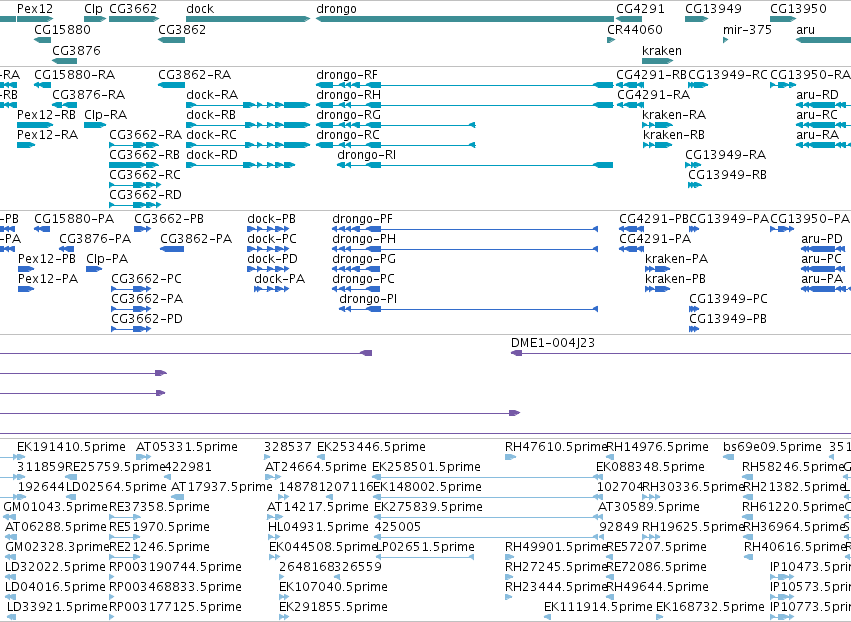Click transcript label 'kraken-RA'
The image size is (851, 622).
click(674, 115)
